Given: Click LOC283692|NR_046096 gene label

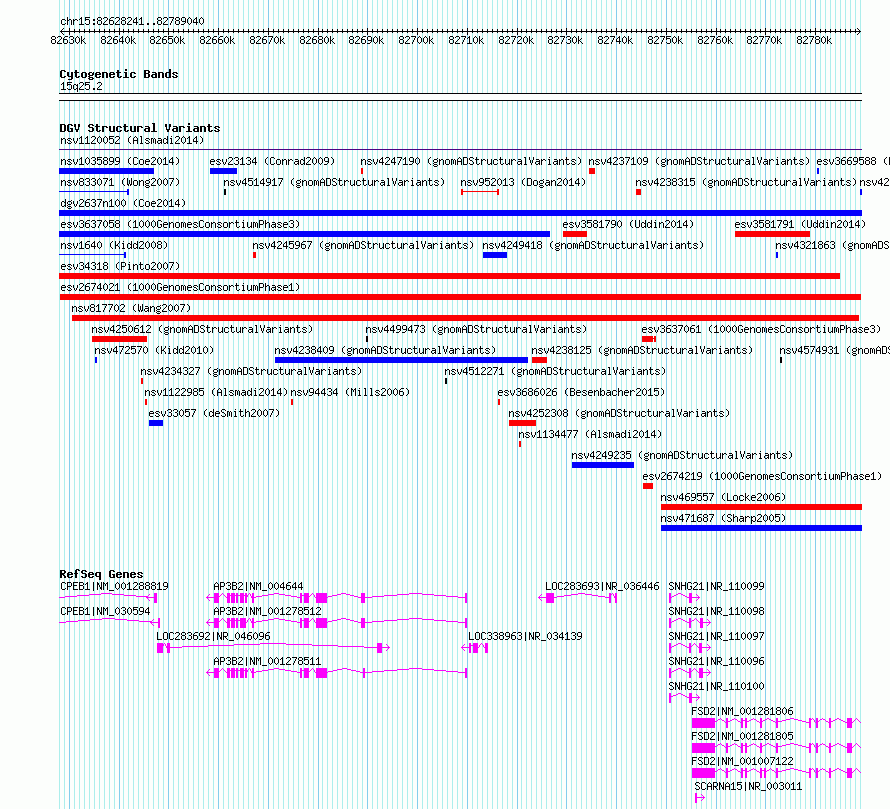Looking at the screenshot, I should click(213, 636).
